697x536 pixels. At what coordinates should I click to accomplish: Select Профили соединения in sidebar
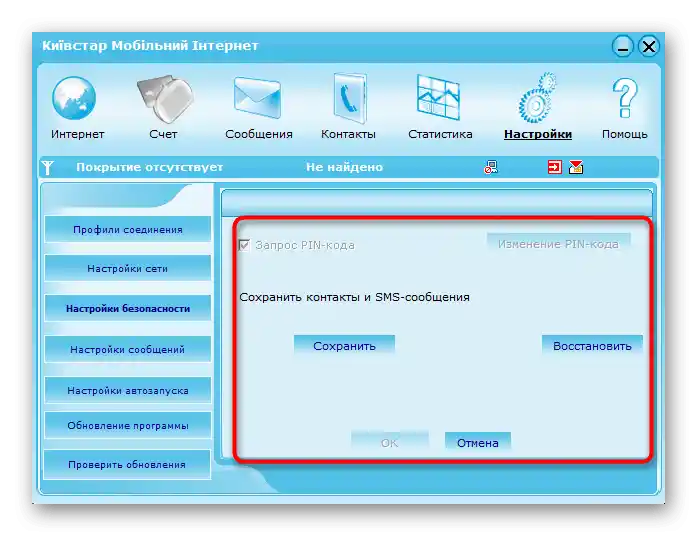click(x=128, y=229)
